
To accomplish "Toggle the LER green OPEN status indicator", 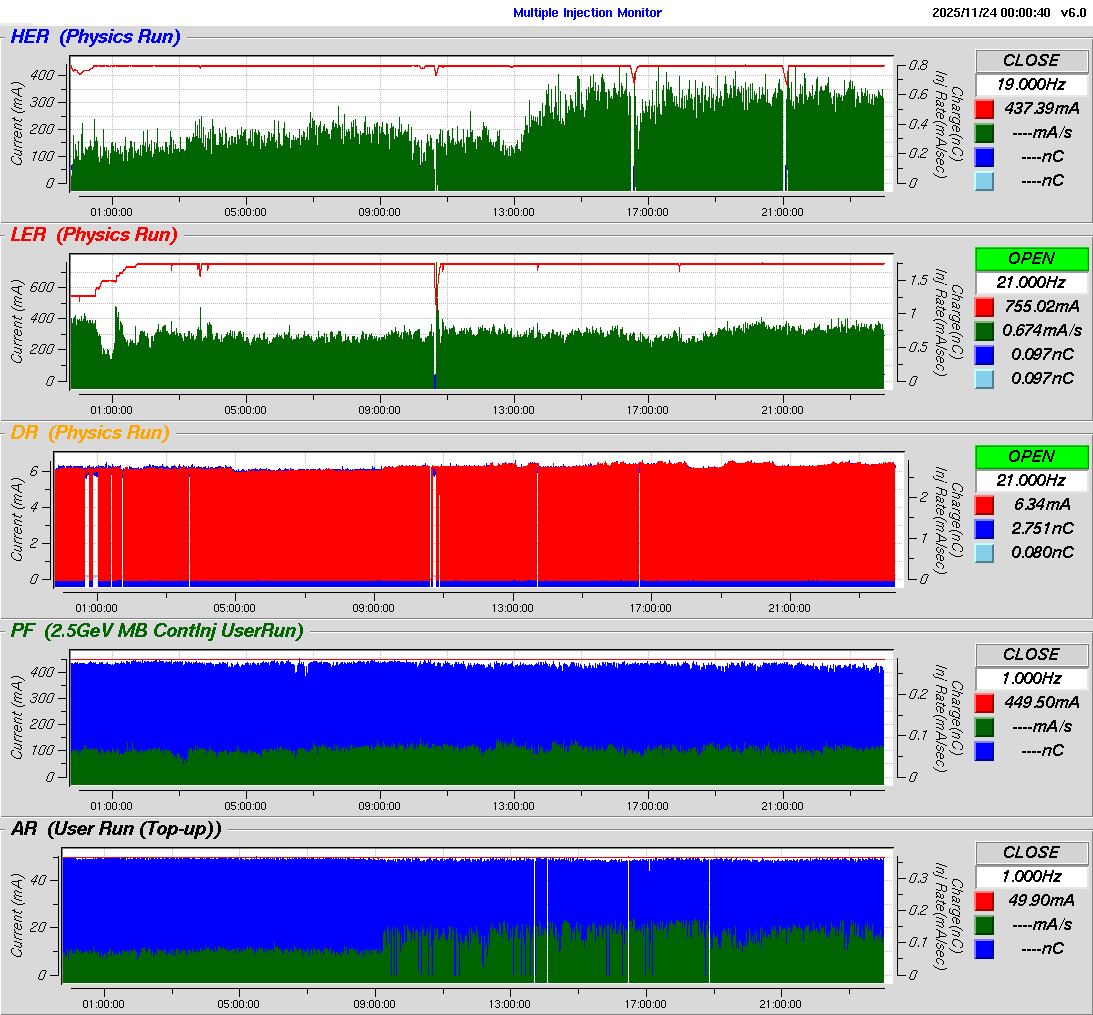I will (x=1031, y=258).
